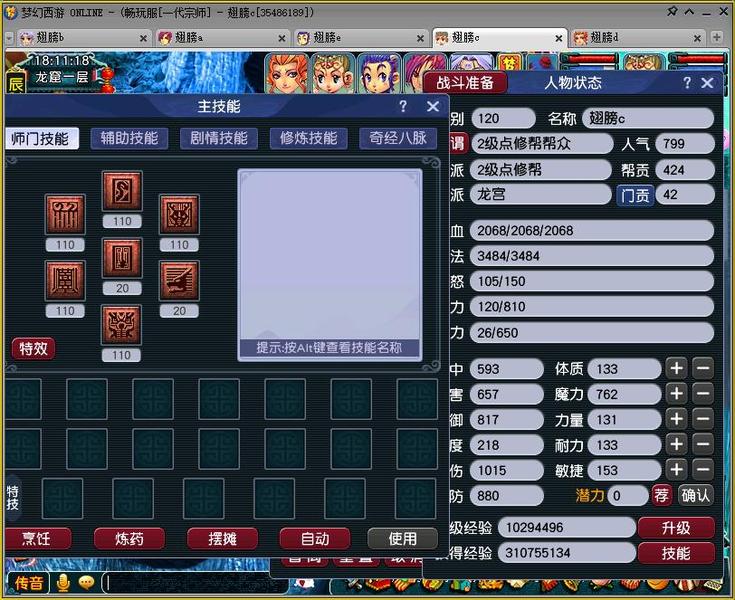
Task: Open the tab list dropdown arrow
Action: [x=9, y=38]
